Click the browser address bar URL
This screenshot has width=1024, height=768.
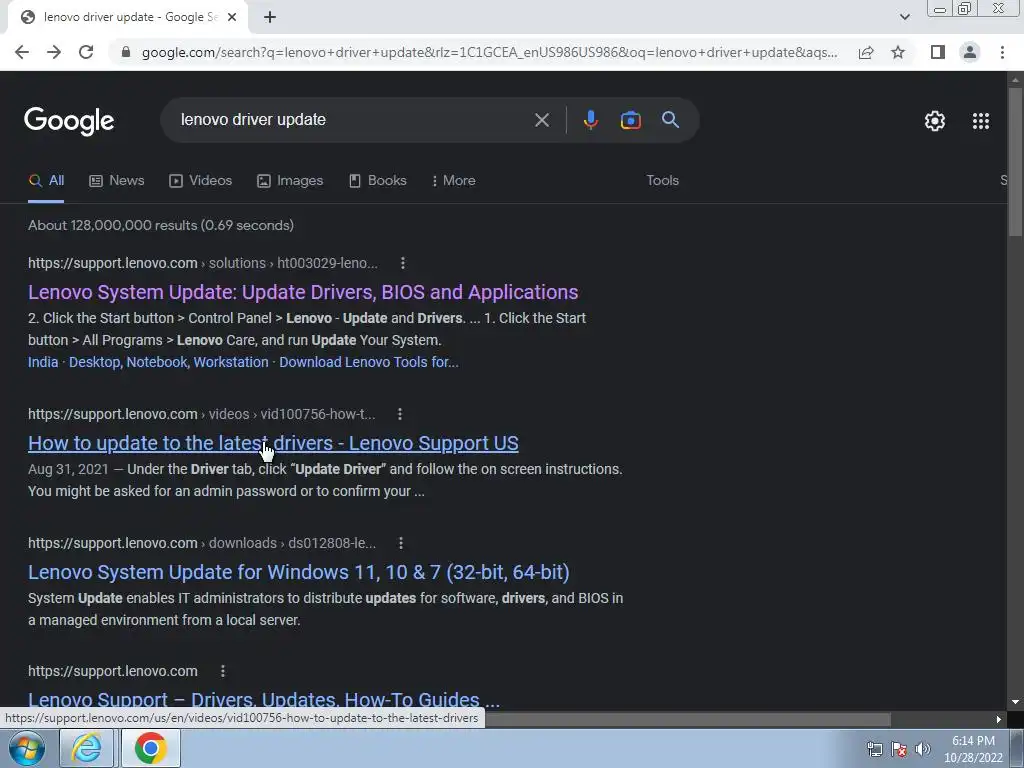(489, 52)
